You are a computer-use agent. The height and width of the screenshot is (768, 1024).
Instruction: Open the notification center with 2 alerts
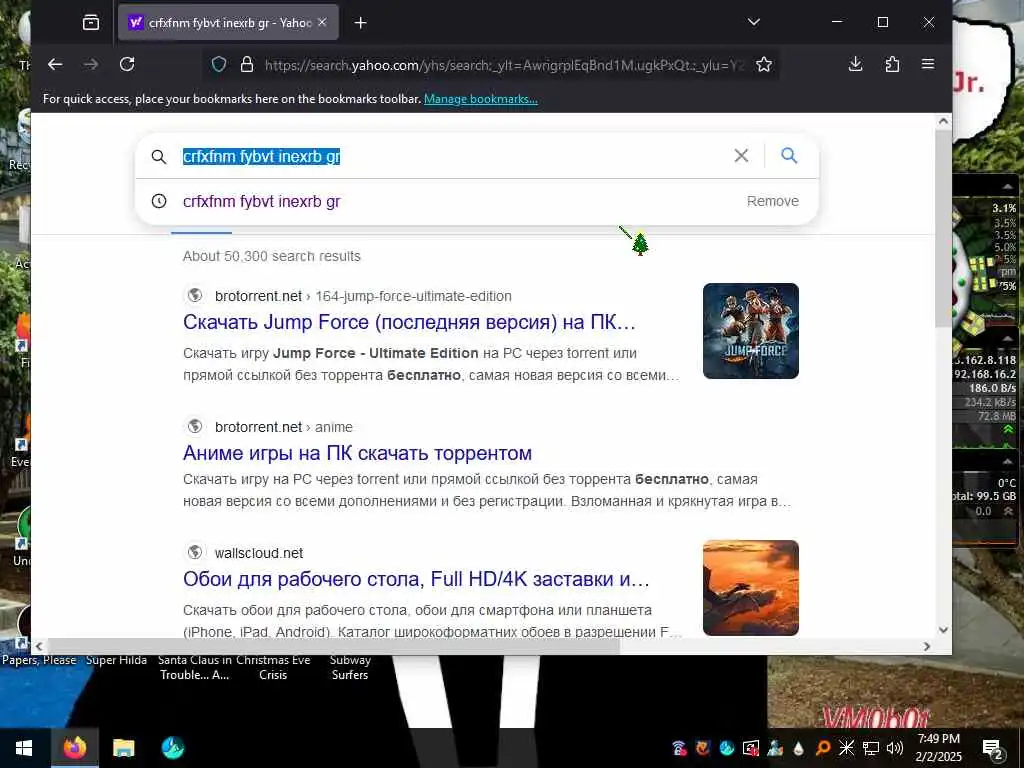(993, 749)
